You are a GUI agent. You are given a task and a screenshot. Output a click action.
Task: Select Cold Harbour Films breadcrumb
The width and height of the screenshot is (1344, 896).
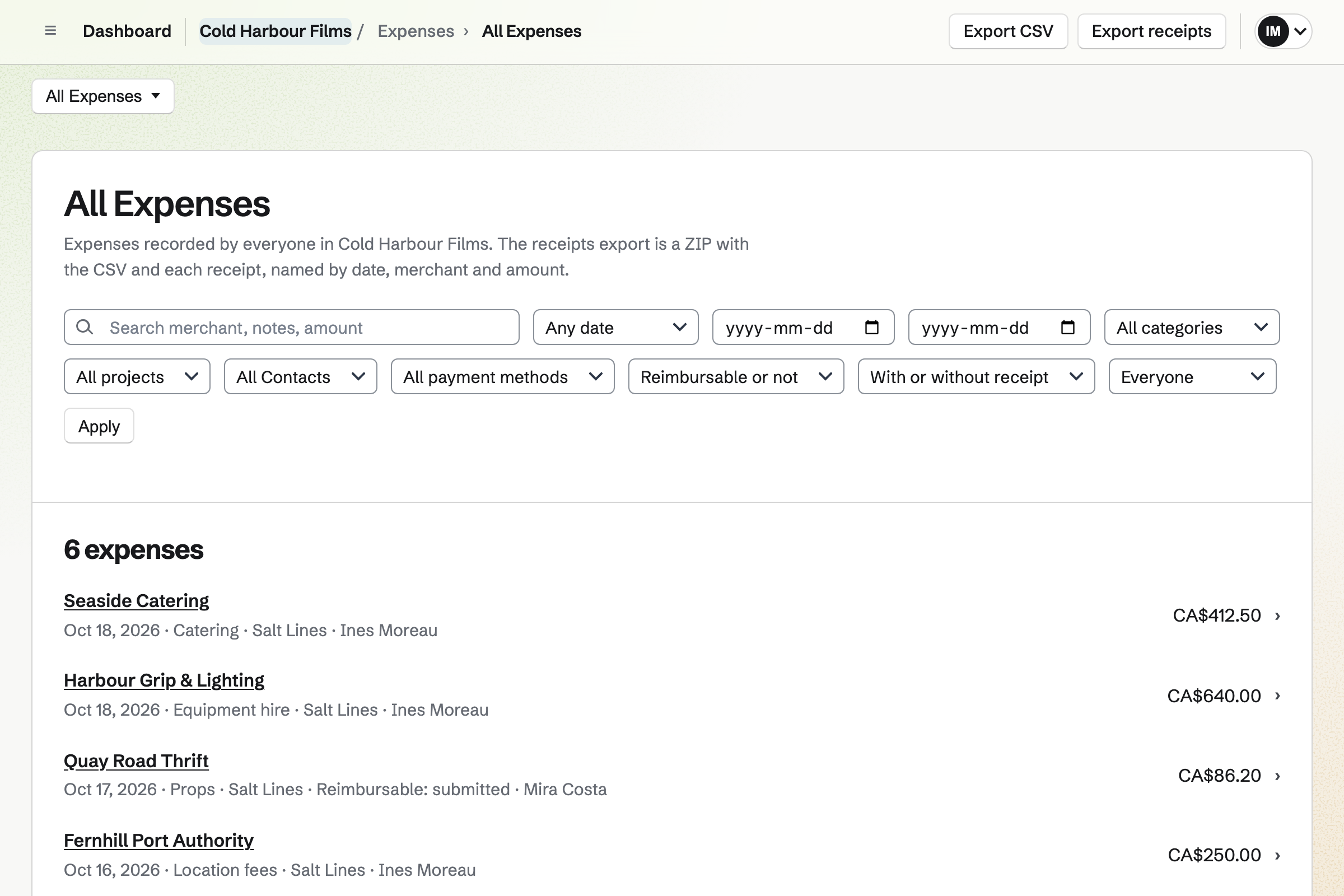point(276,31)
